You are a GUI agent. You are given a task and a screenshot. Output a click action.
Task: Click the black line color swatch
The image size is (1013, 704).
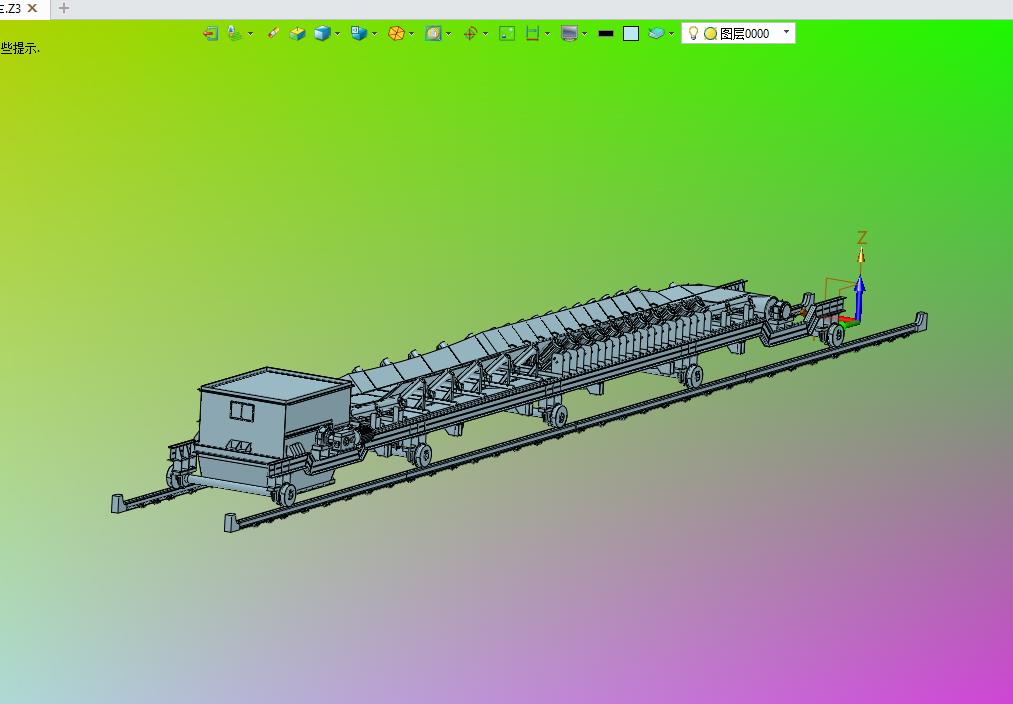(606, 33)
